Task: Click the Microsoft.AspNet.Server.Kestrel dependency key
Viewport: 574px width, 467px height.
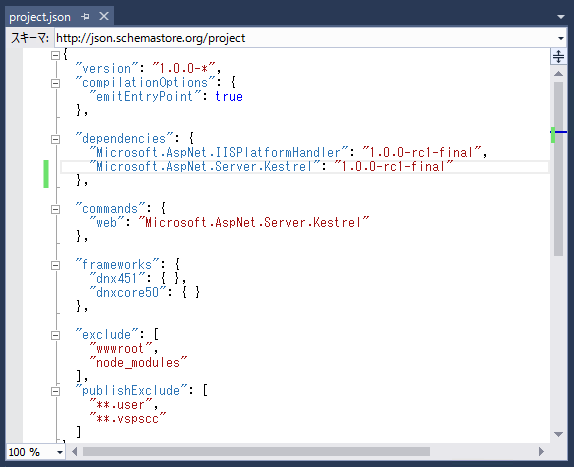Action: click(x=205, y=167)
